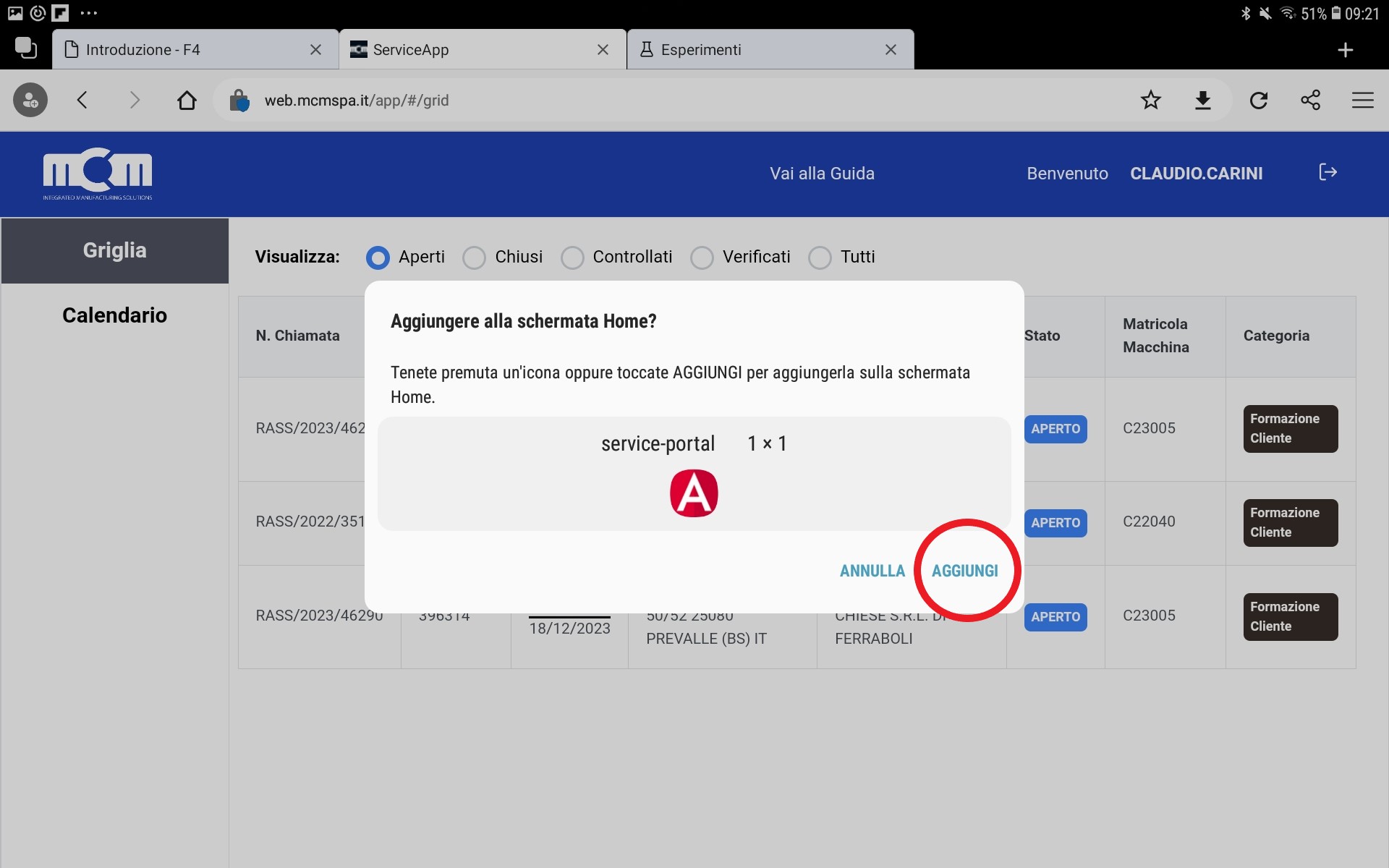
Task: Choose the Tutti radio button
Action: point(820,258)
